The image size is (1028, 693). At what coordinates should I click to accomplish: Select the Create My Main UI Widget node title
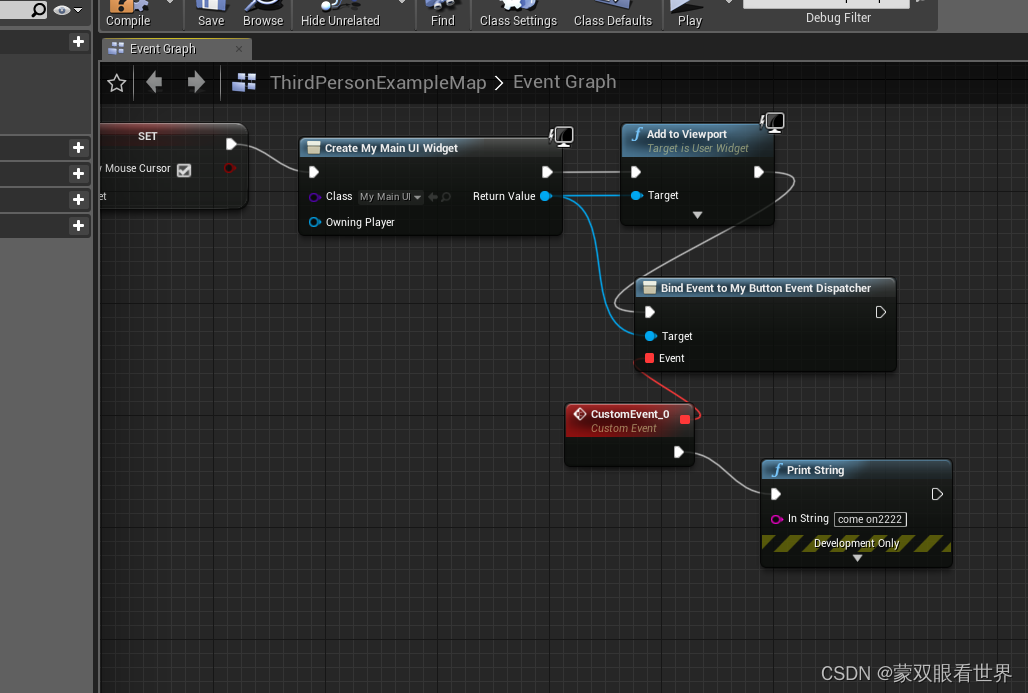(x=391, y=148)
